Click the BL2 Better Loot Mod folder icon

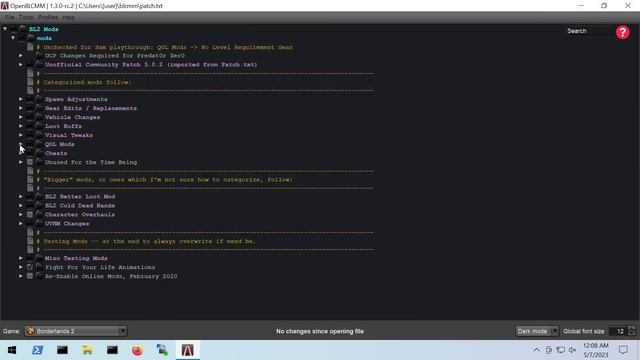[39, 196]
